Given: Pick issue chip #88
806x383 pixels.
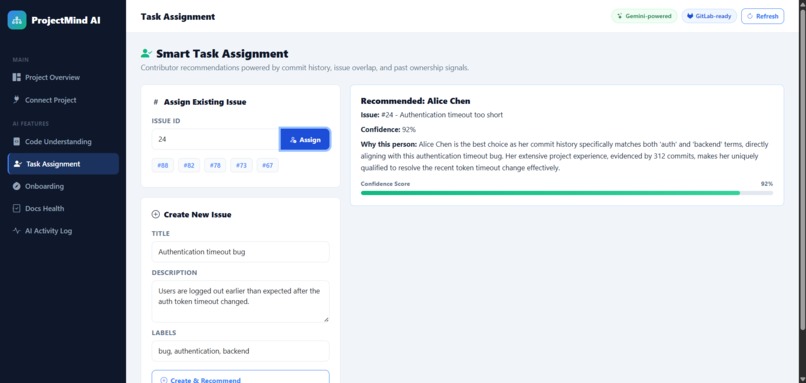Looking at the screenshot, I should click(163, 166).
